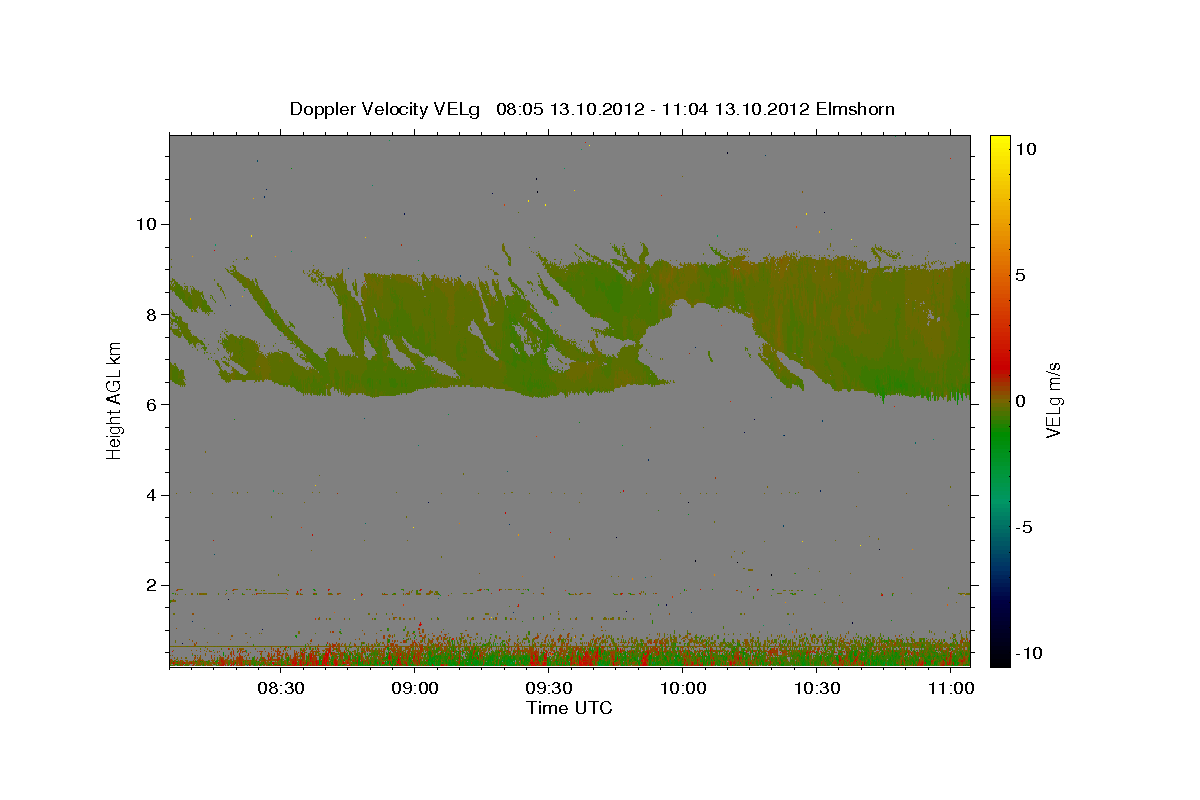Select the 10:30 time axis label
The height and width of the screenshot is (800, 1200).
click(817, 689)
